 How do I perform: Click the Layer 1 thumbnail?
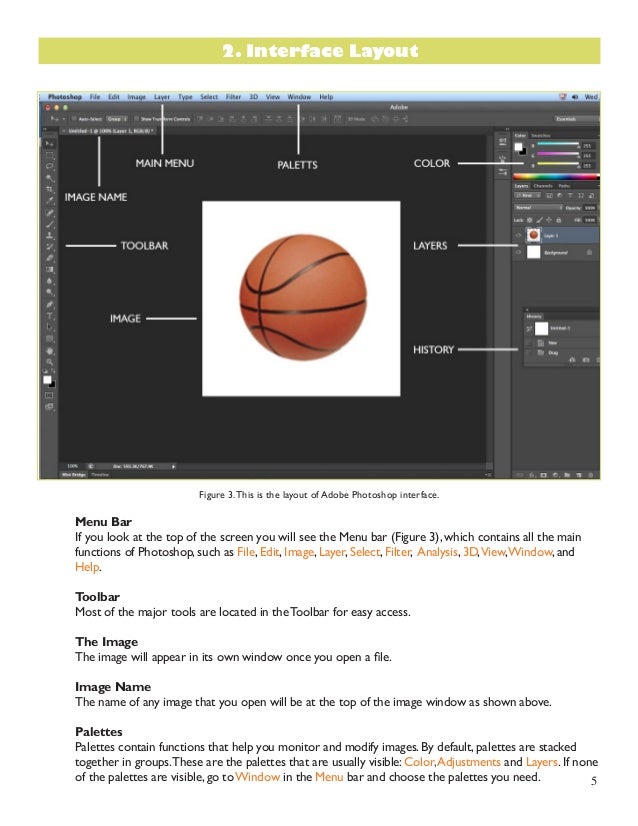pyautogui.click(x=534, y=235)
